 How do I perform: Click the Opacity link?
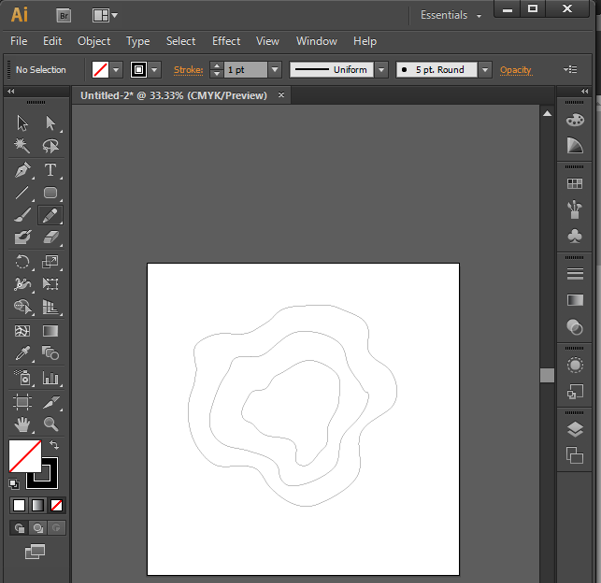[516, 70]
